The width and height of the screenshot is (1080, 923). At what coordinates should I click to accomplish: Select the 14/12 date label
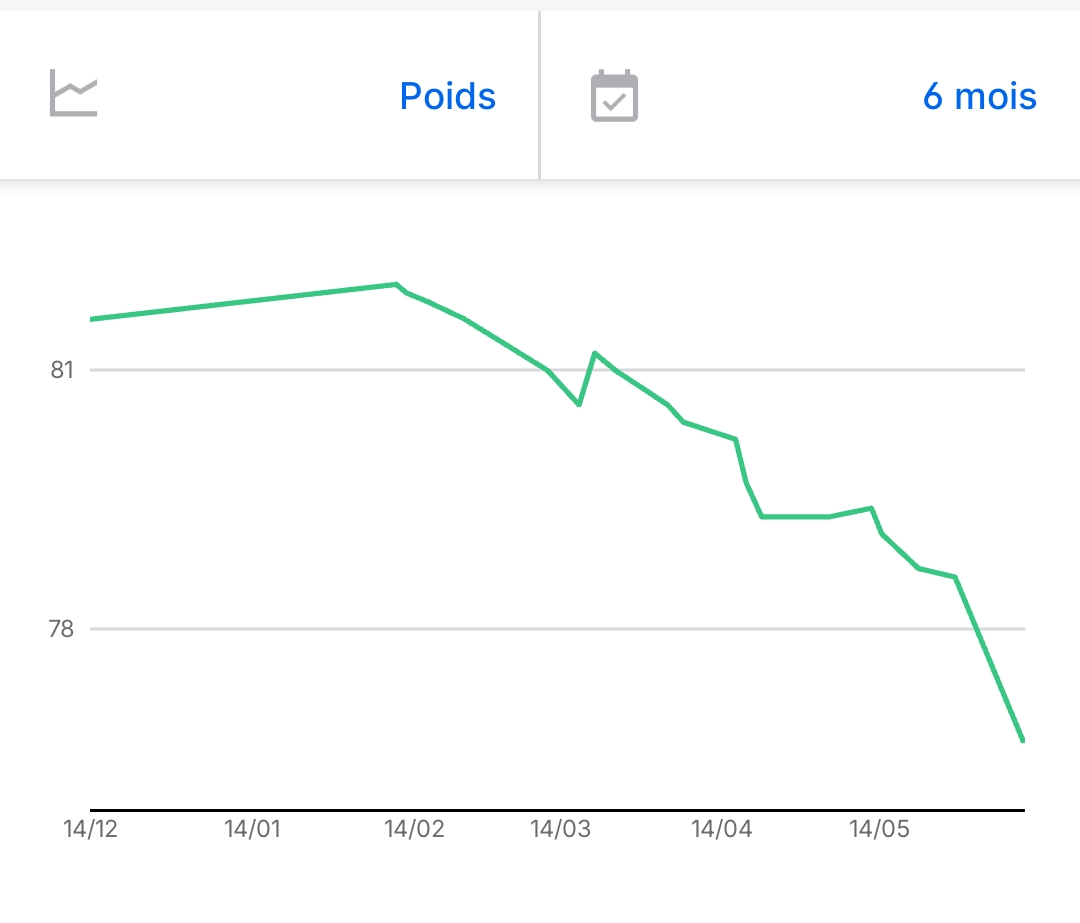90,829
